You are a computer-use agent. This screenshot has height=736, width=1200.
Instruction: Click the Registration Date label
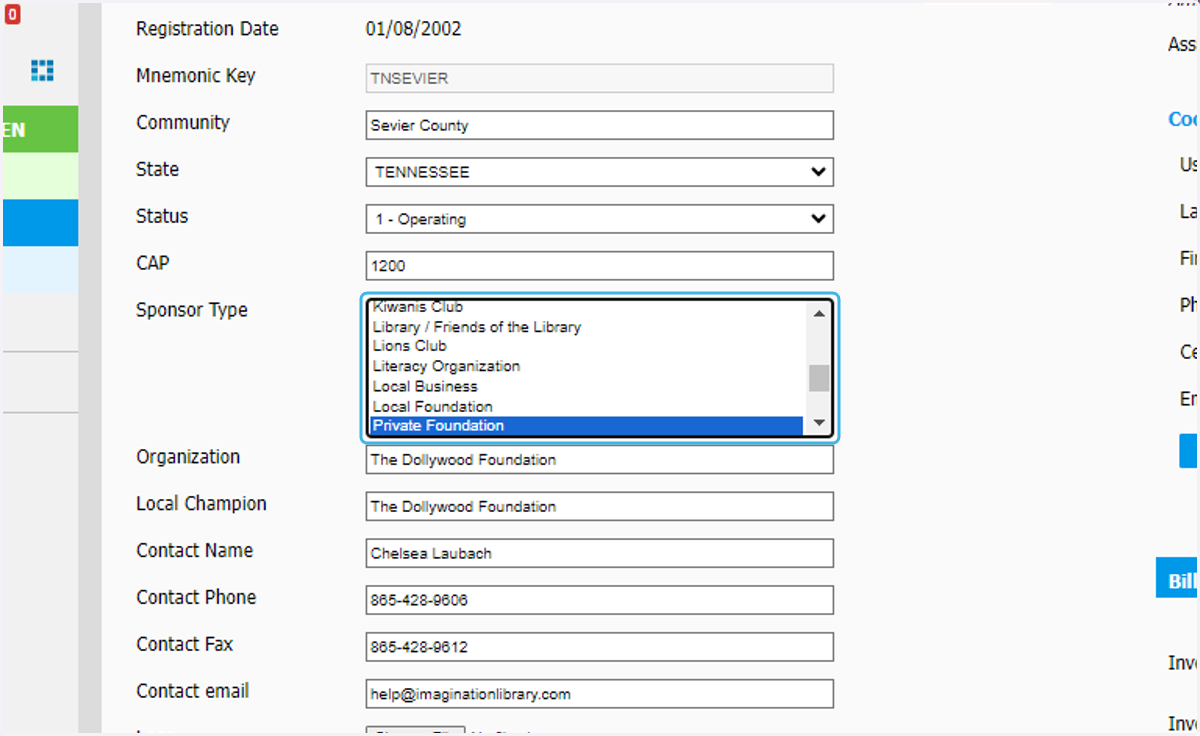pos(207,29)
